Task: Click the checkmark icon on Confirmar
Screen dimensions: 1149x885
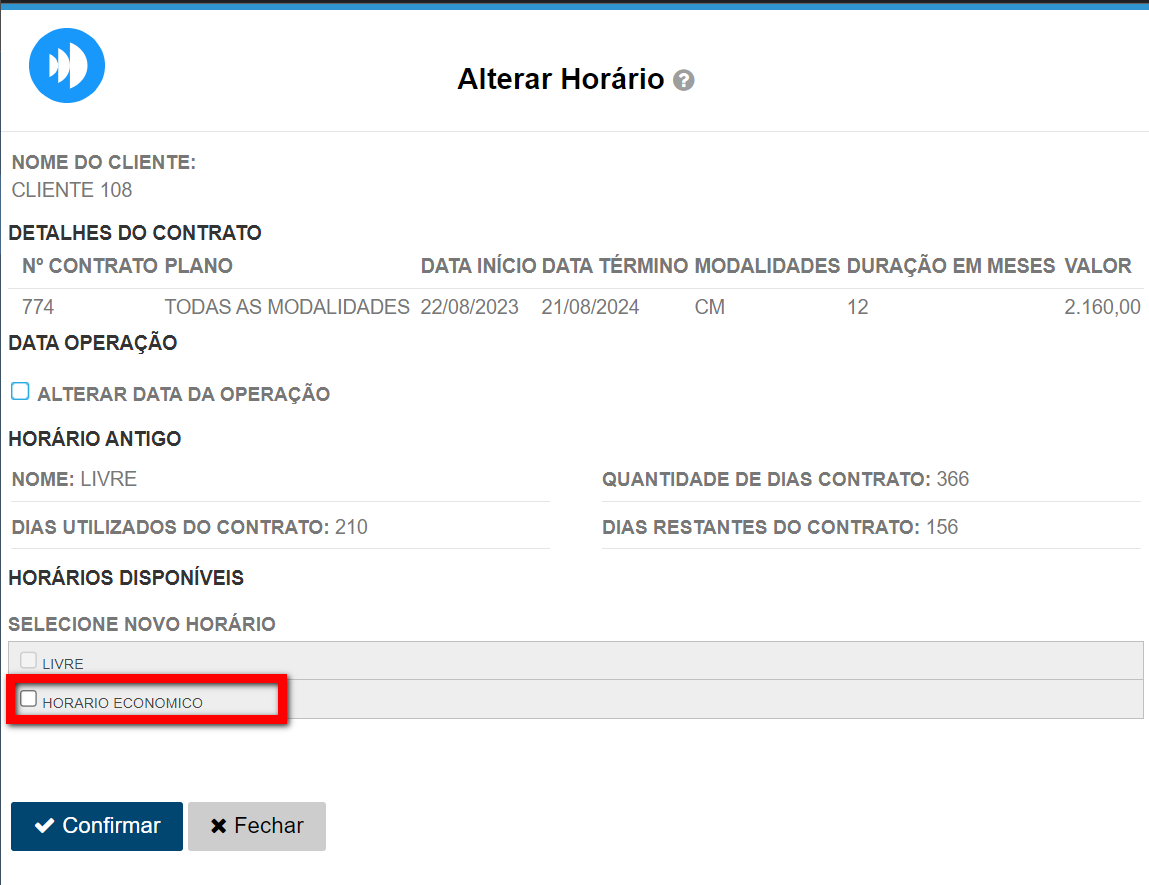Action: click(x=44, y=826)
